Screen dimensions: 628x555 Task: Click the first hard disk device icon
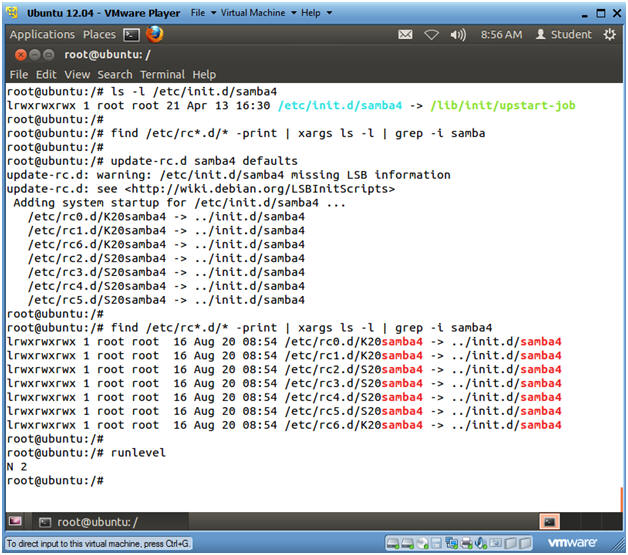pyautogui.click(x=393, y=543)
